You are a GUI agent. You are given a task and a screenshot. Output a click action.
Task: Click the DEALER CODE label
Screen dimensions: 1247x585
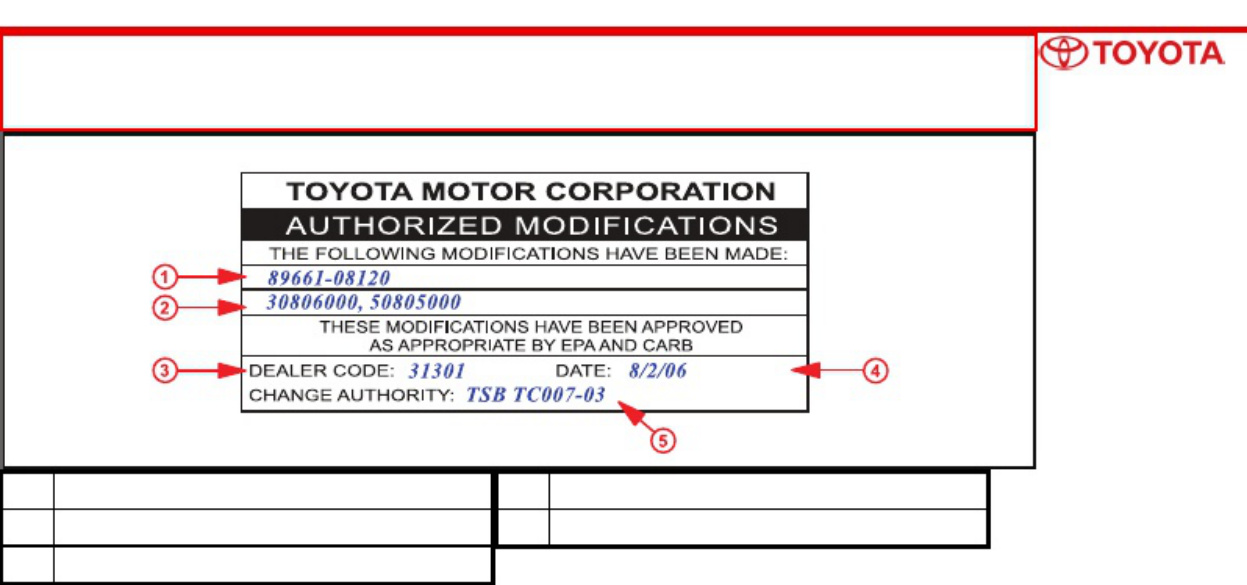(322, 370)
